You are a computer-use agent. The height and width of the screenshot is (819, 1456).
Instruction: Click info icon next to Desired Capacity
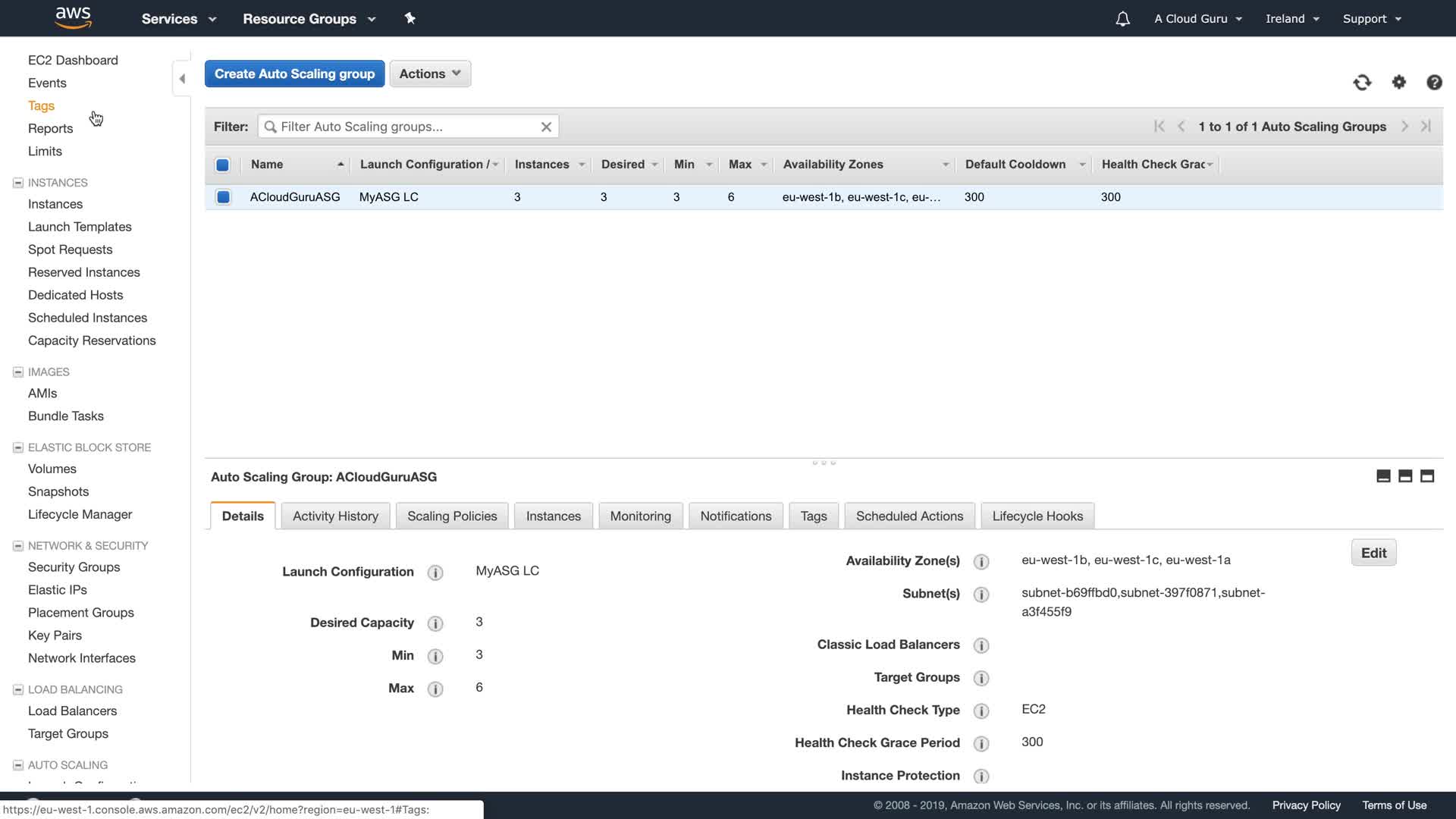coord(435,623)
